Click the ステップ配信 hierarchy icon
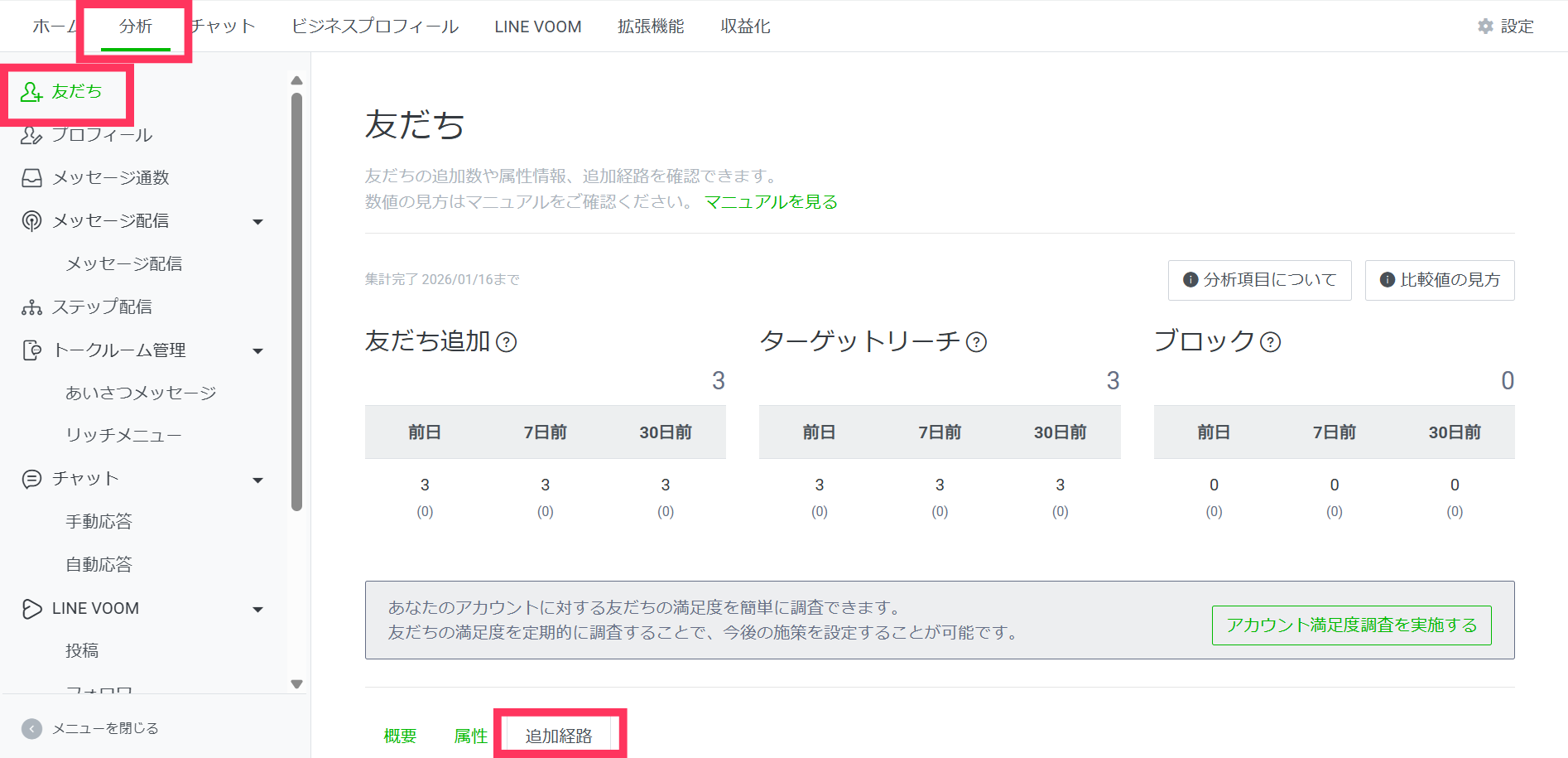The width and height of the screenshot is (1568, 758). 31,307
